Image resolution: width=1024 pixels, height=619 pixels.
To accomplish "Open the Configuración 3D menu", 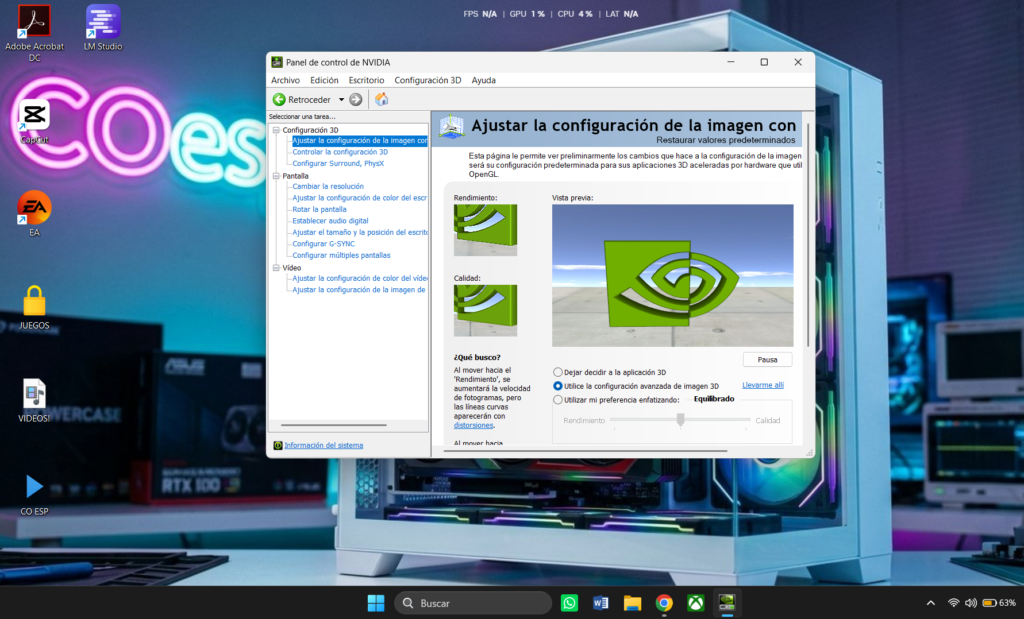I will [x=428, y=80].
